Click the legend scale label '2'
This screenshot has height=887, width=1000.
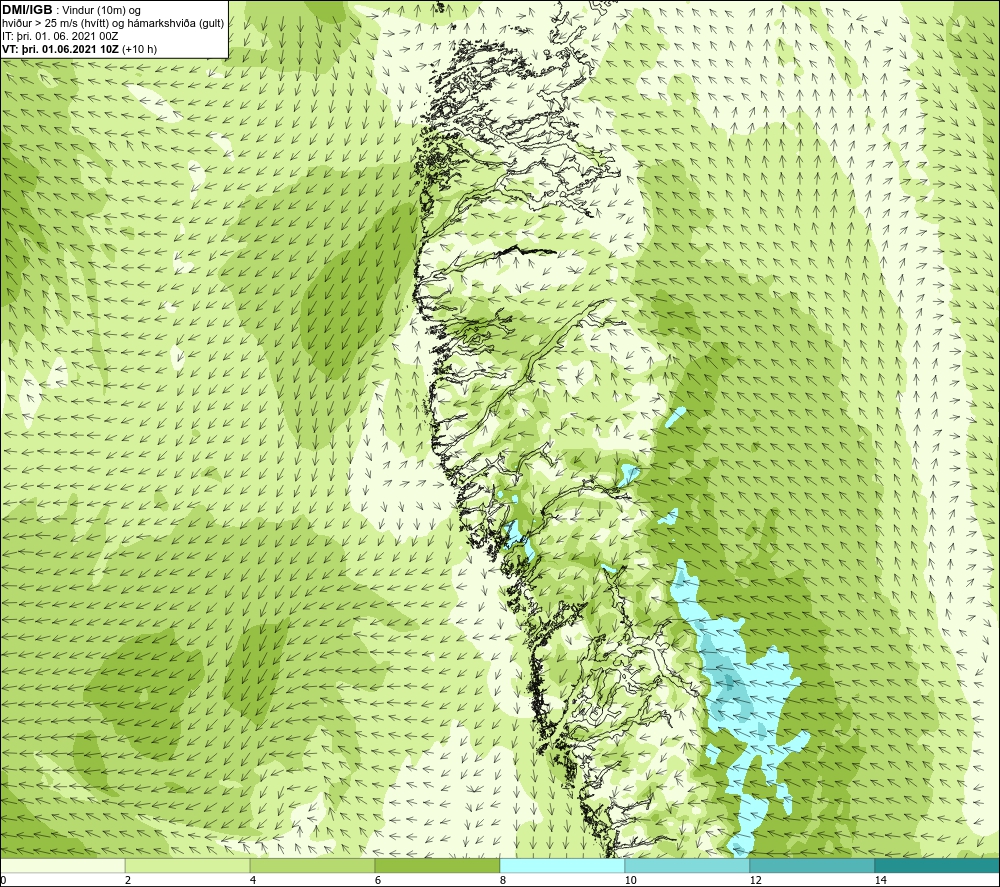128,881
